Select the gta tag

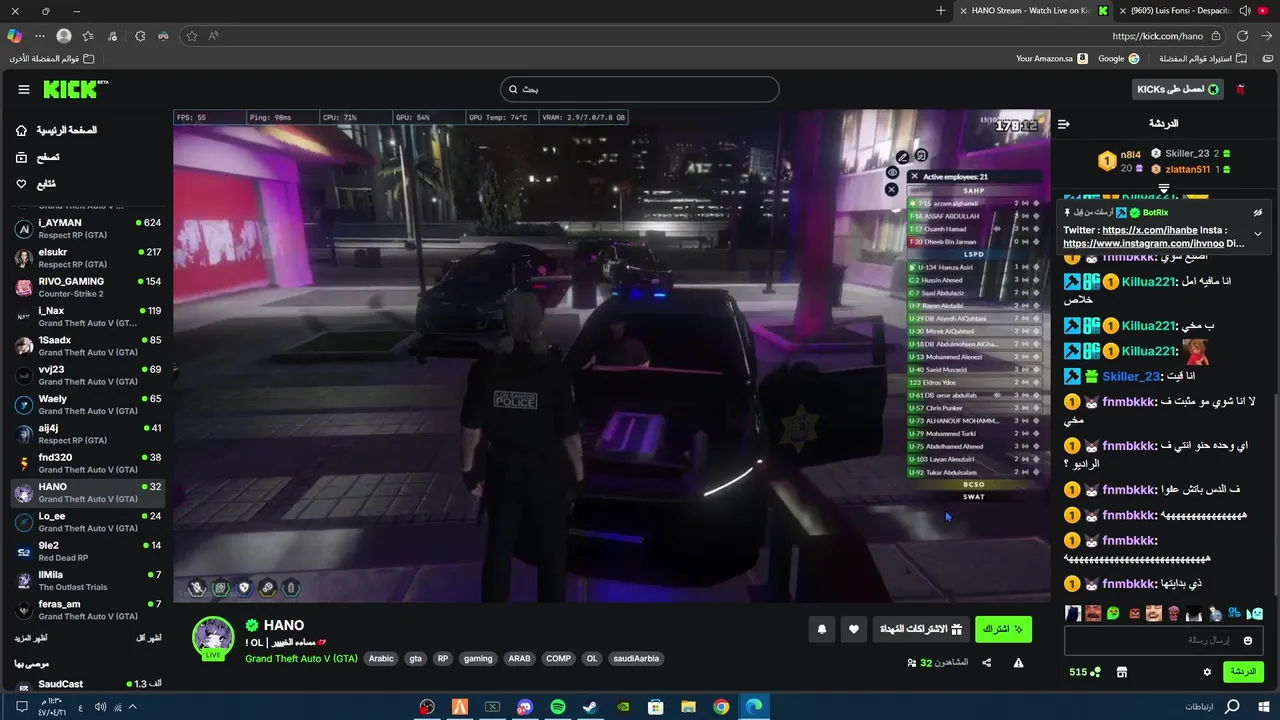tap(415, 659)
